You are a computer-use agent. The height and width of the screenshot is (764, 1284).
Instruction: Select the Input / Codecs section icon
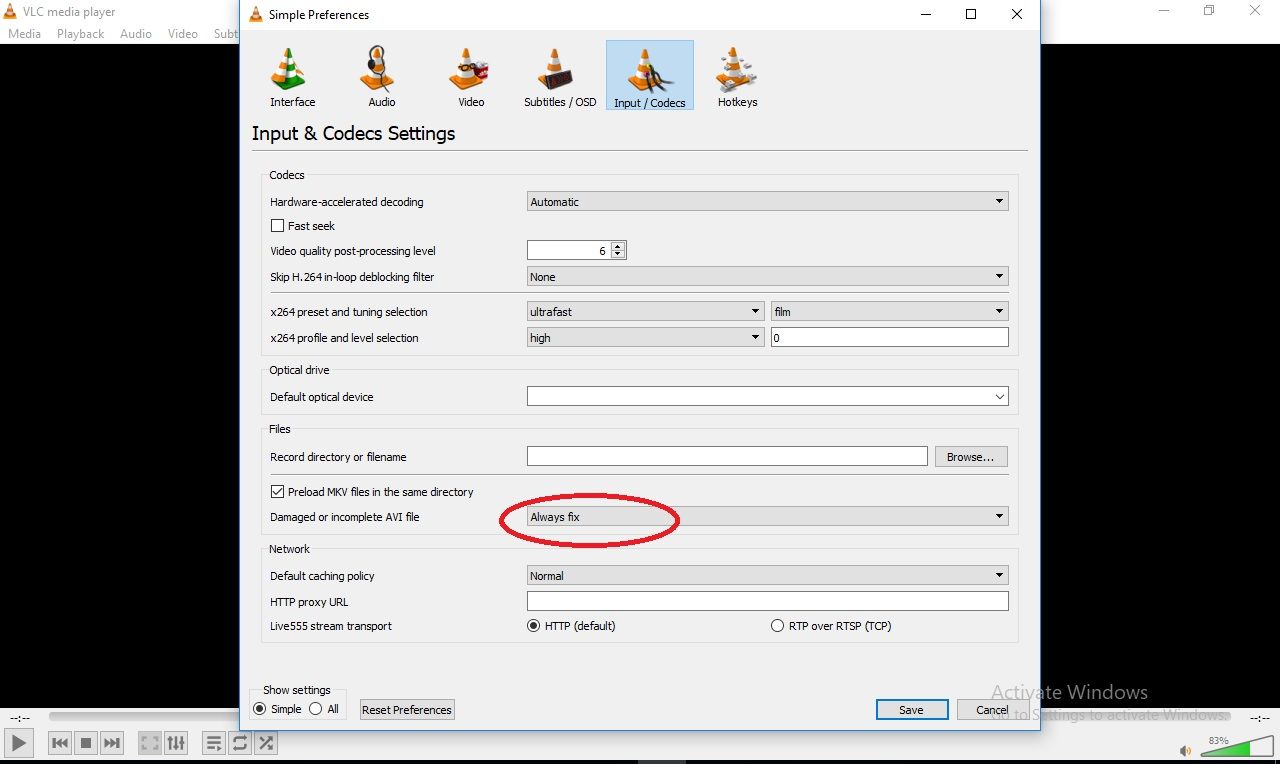pos(650,76)
